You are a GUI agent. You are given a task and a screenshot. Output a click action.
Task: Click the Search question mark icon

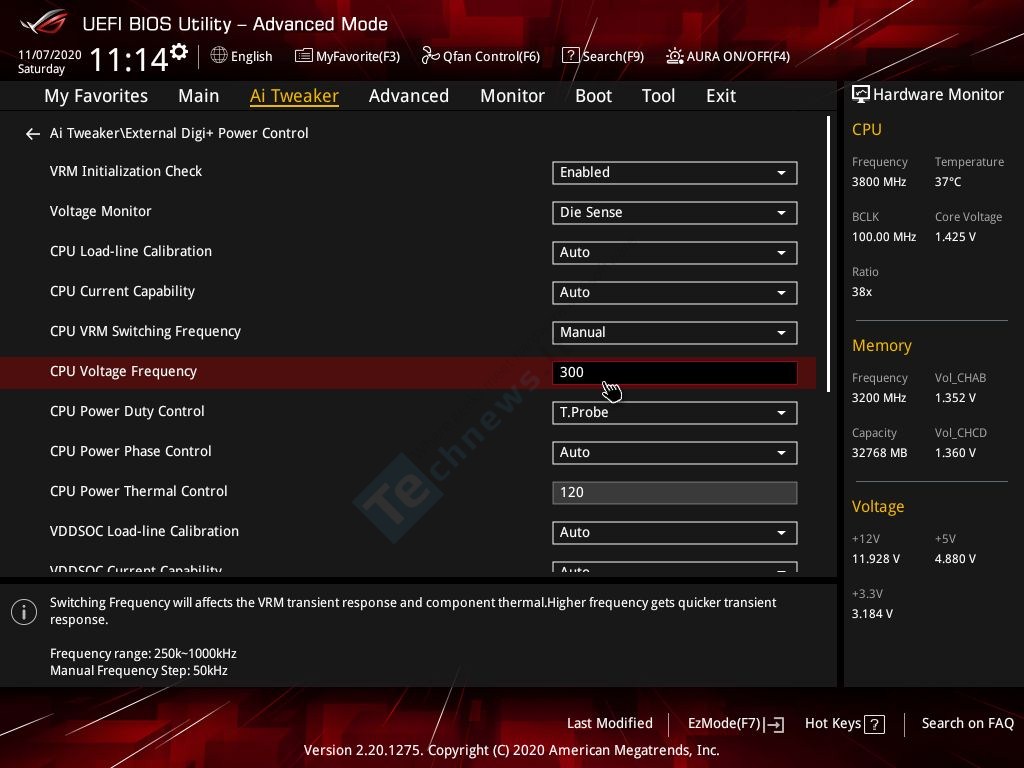tap(570, 56)
